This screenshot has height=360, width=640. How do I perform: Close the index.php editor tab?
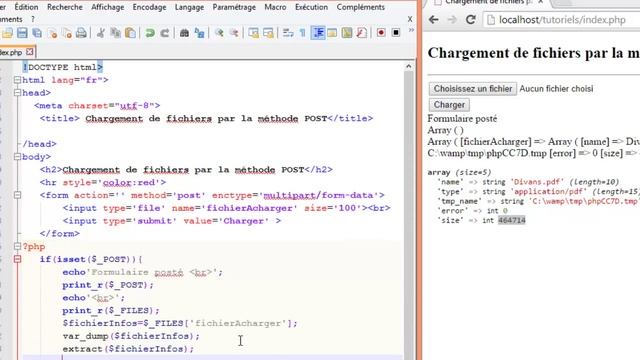30,52
